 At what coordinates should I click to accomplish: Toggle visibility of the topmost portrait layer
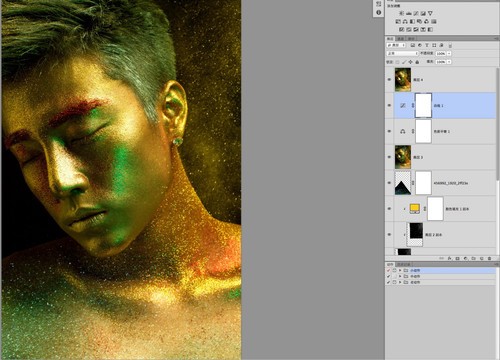tap(389, 80)
